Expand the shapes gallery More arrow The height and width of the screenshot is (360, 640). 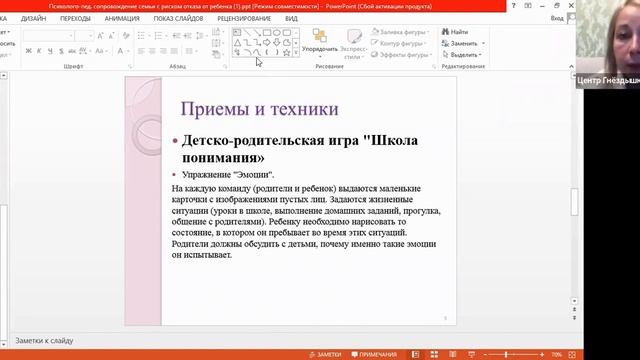[x=296, y=52]
